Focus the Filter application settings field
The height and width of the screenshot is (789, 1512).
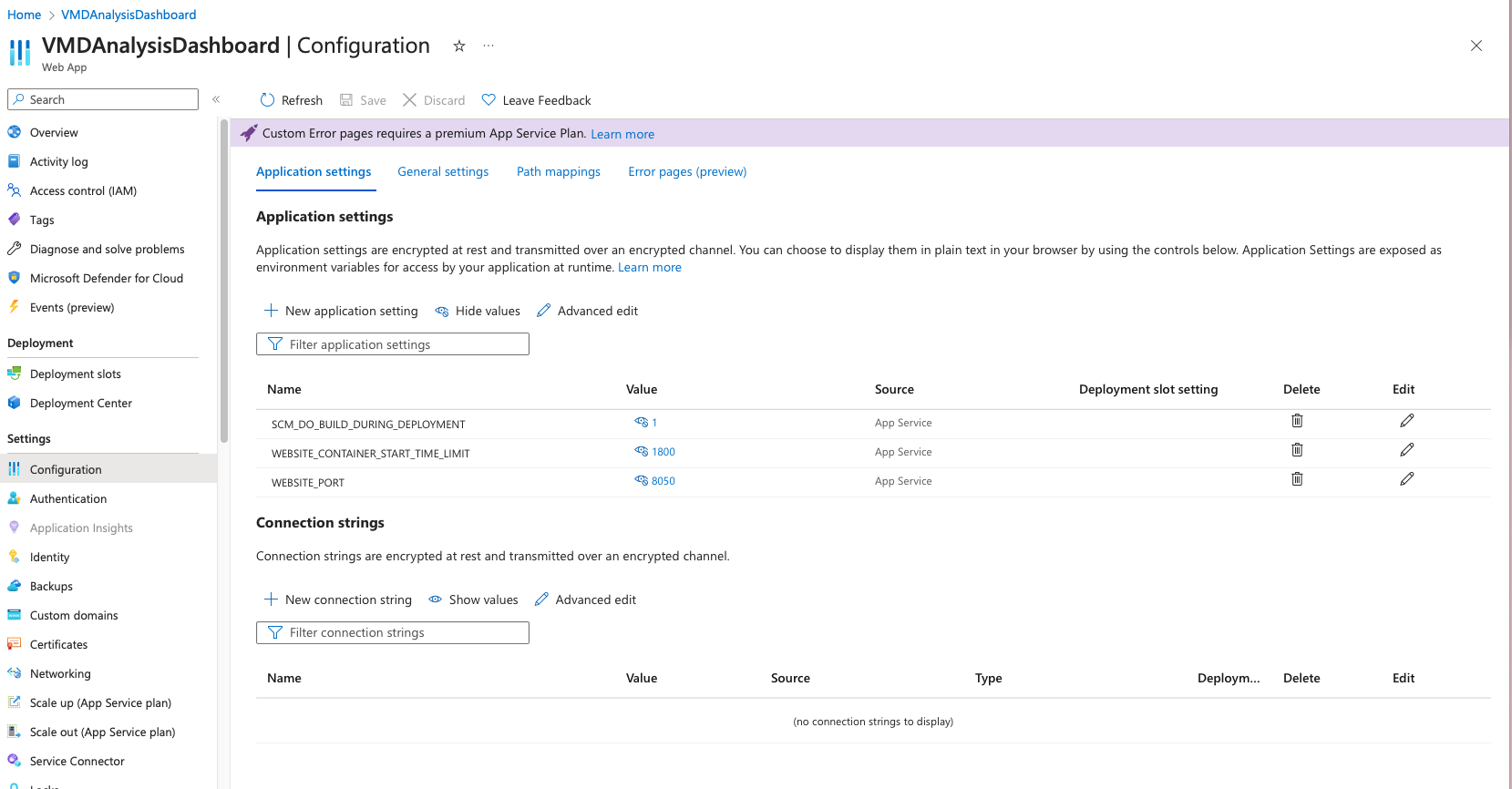coord(393,344)
